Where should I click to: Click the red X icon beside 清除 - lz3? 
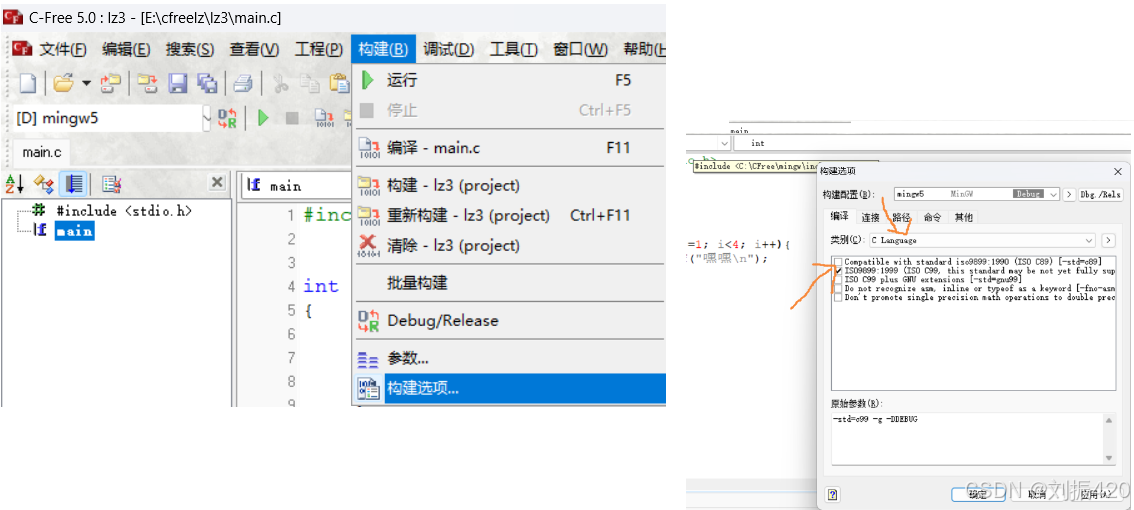click(x=369, y=245)
